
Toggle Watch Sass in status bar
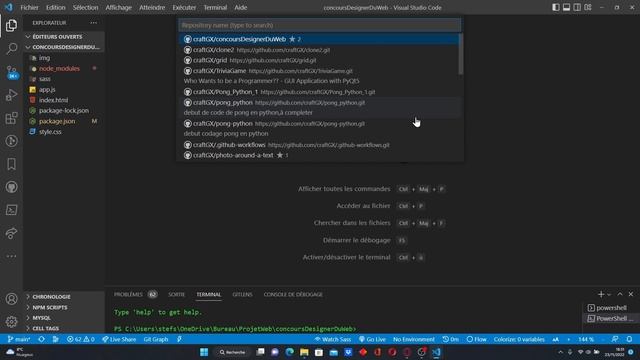[332, 339]
